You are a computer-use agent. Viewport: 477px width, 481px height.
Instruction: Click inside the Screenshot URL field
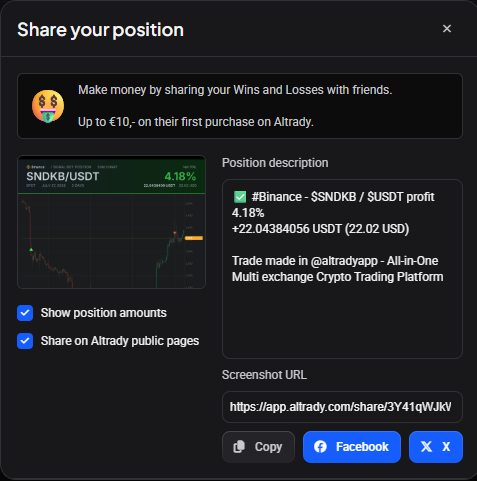(x=342, y=407)
